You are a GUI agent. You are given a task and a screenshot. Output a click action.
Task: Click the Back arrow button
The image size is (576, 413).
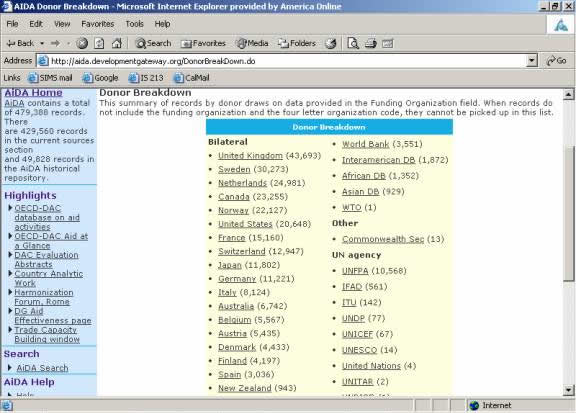pyautogui.click(x=20, y=43)
